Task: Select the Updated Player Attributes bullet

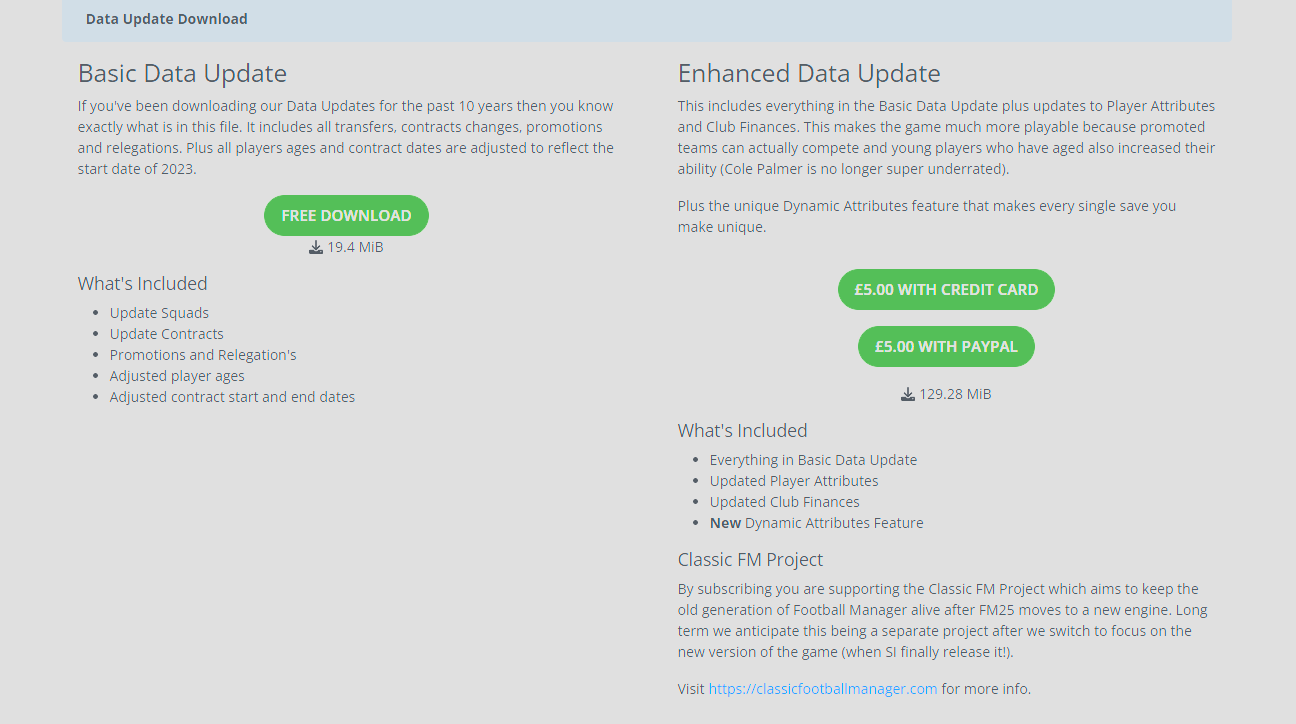Action: coord(794,481)
